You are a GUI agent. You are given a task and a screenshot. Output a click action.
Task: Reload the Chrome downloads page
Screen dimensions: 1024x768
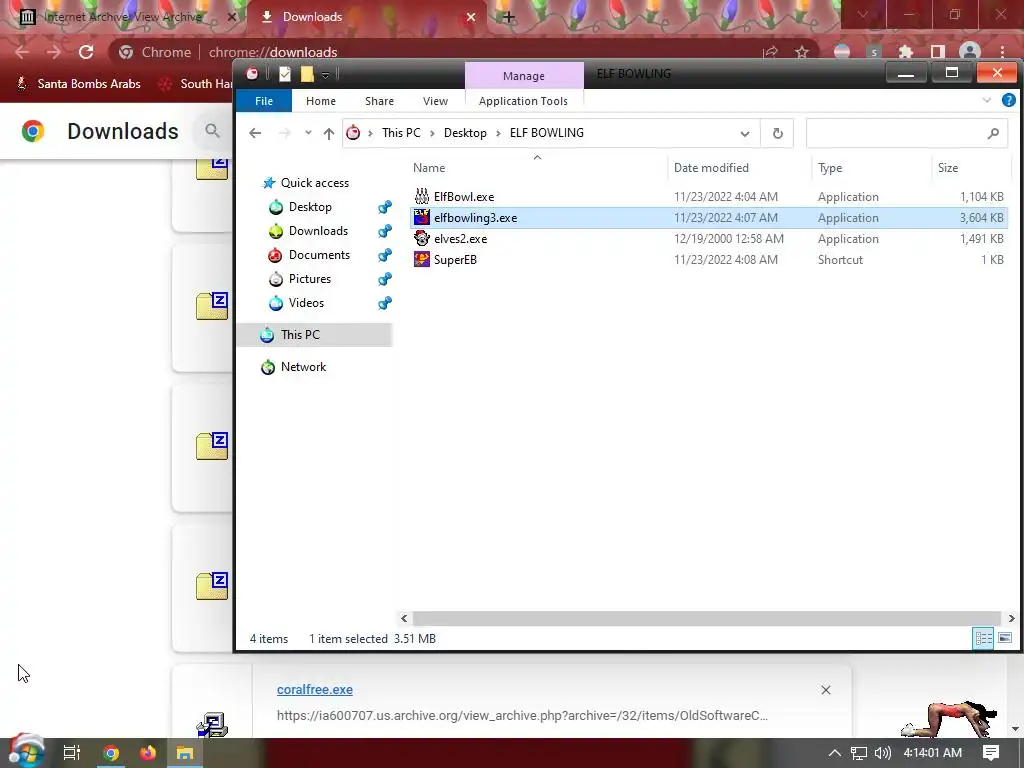tap(86, 52)
